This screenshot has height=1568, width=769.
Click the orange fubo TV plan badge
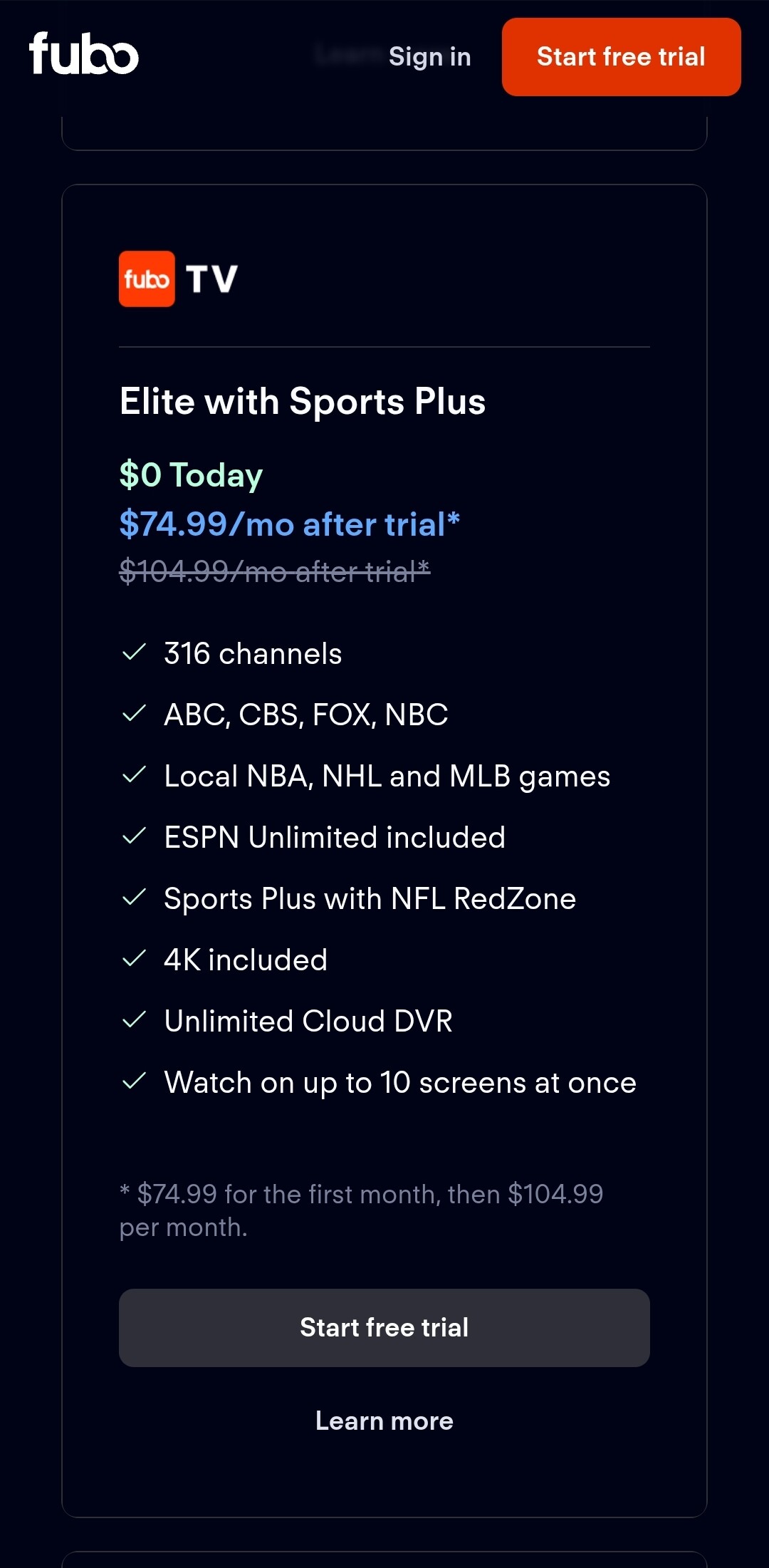[147, 279]
